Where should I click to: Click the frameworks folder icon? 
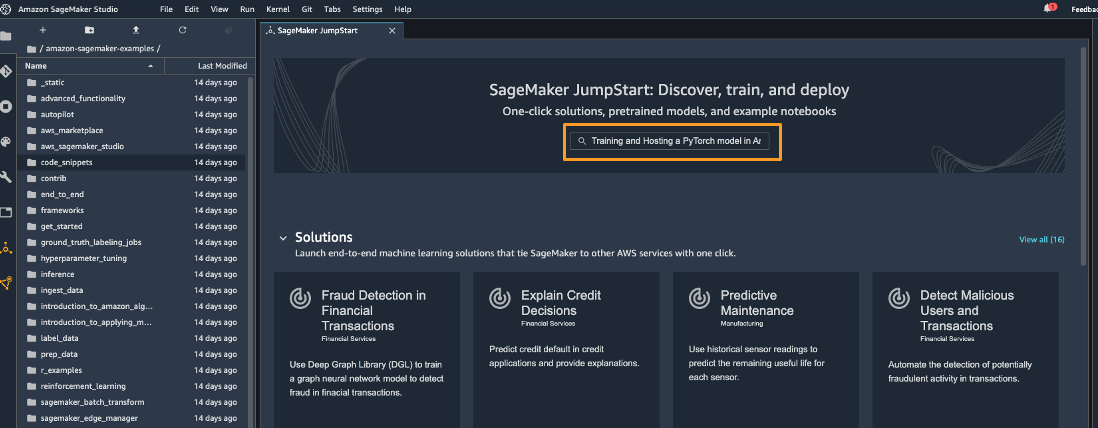click(x=31, y=210)
